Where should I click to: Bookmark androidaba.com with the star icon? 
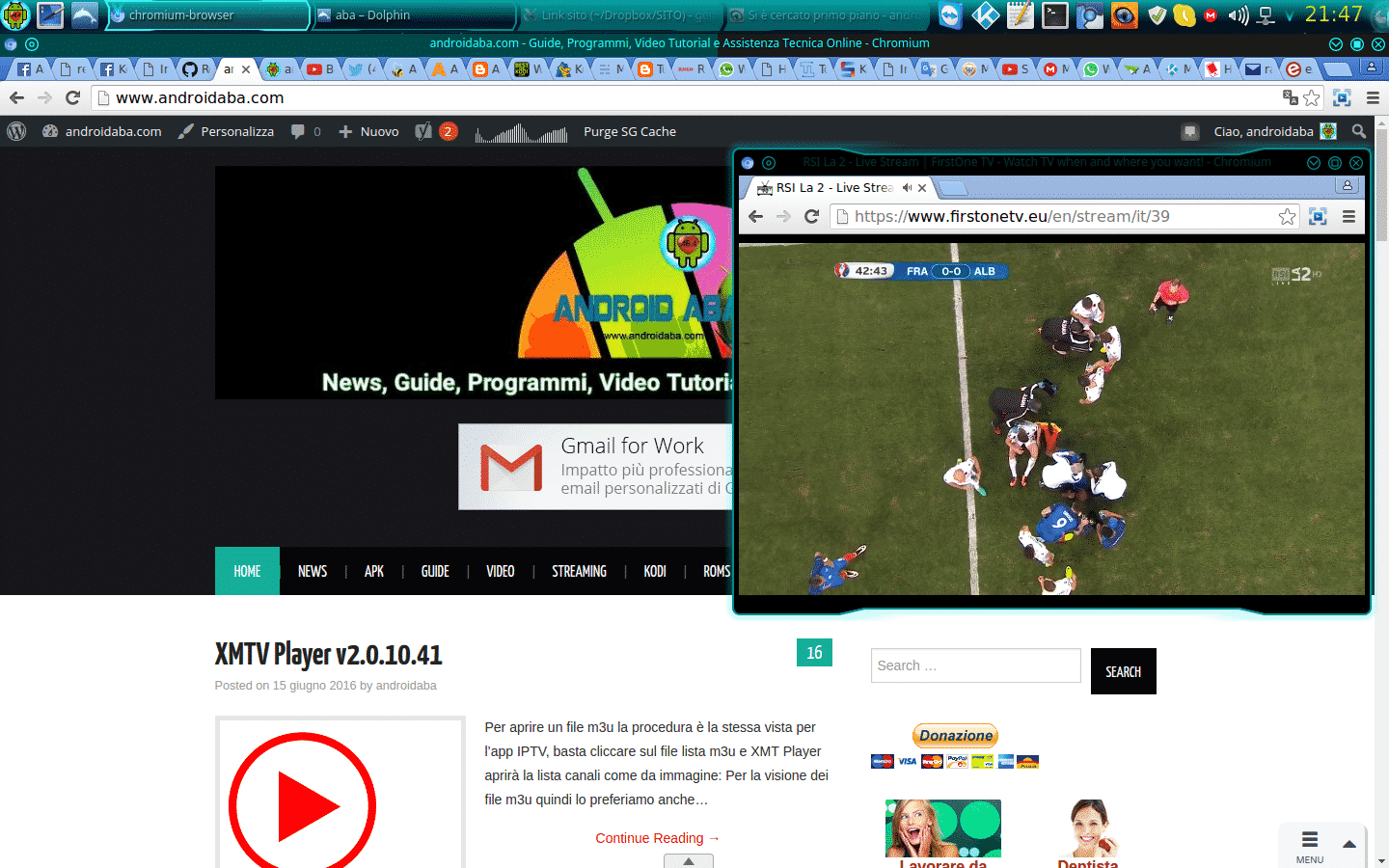pos(1311,97)
